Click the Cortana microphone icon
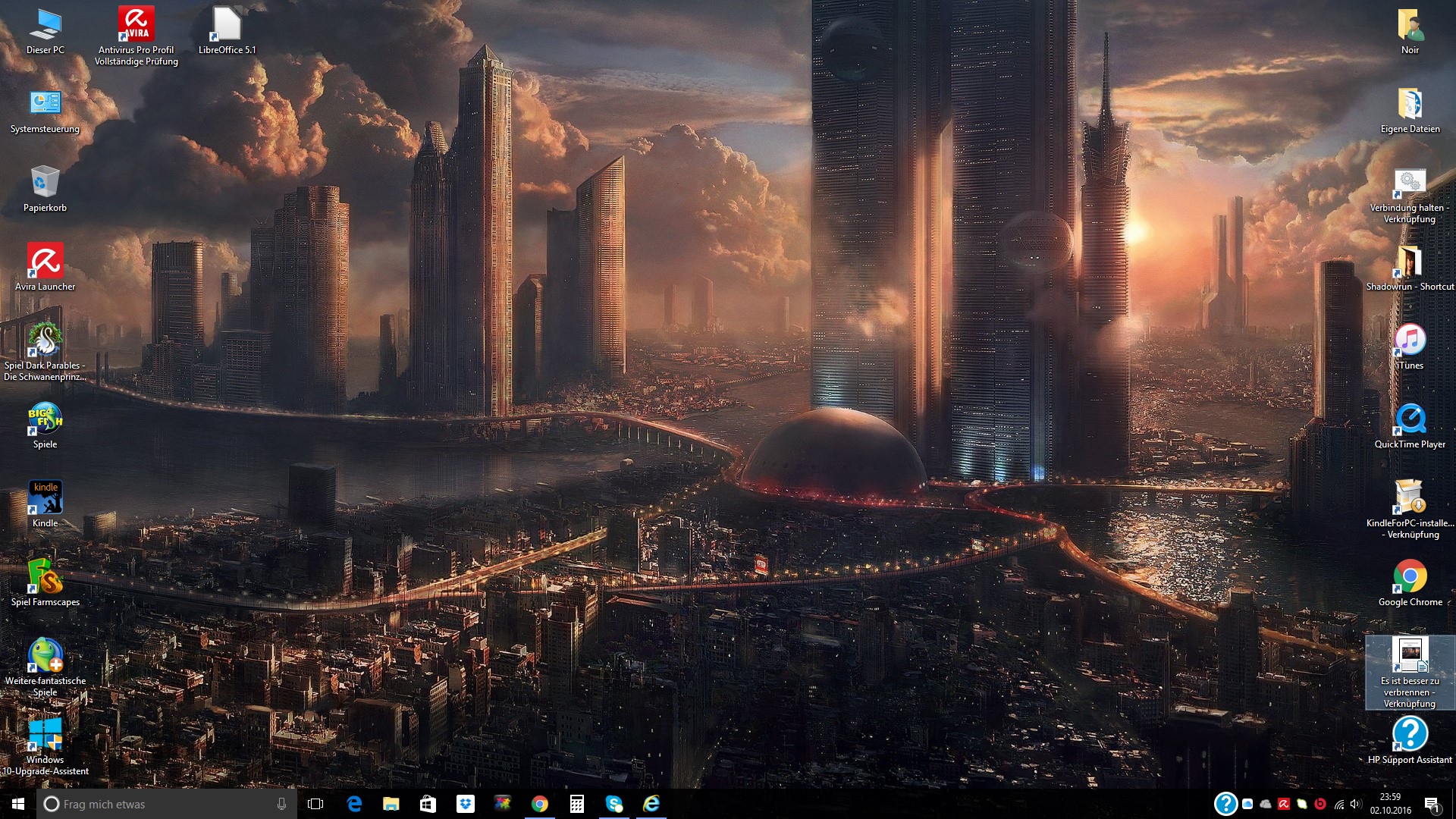Viewport: 1456px width, 819px height. coord(281,804)
